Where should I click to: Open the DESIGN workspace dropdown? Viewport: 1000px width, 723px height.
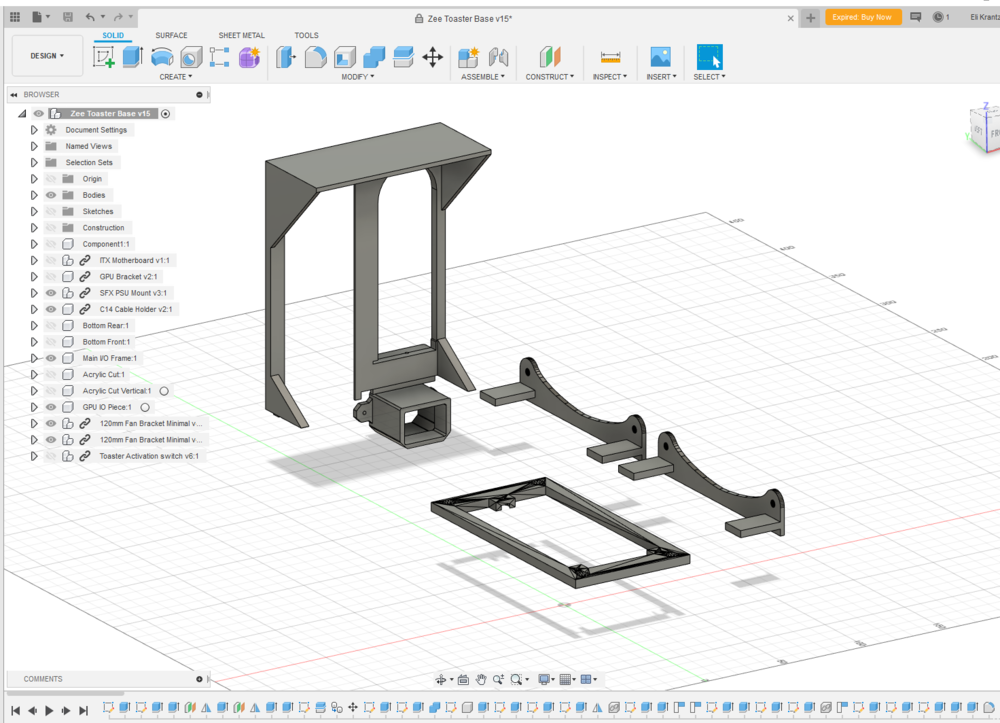click(47, 56)
